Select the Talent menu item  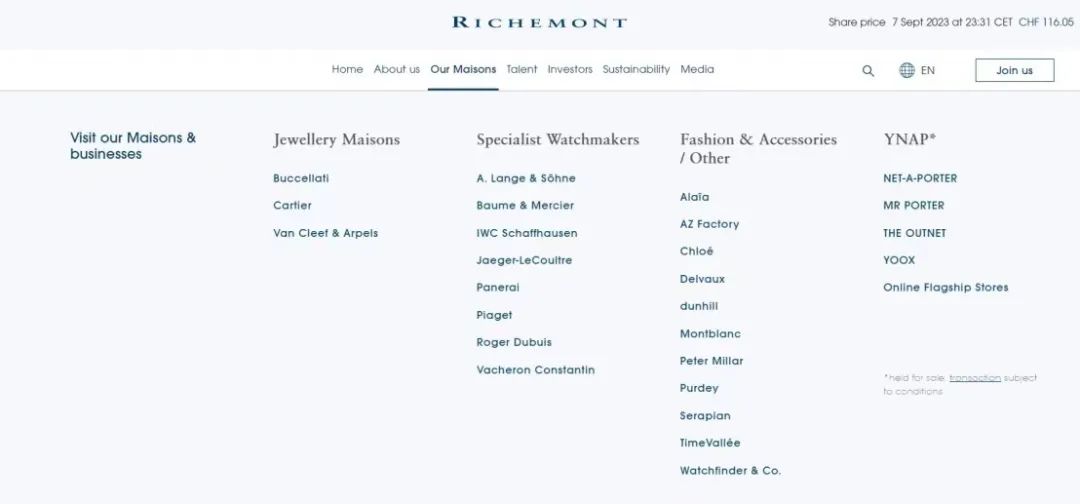pyautogui.click(x=522, y=69)
